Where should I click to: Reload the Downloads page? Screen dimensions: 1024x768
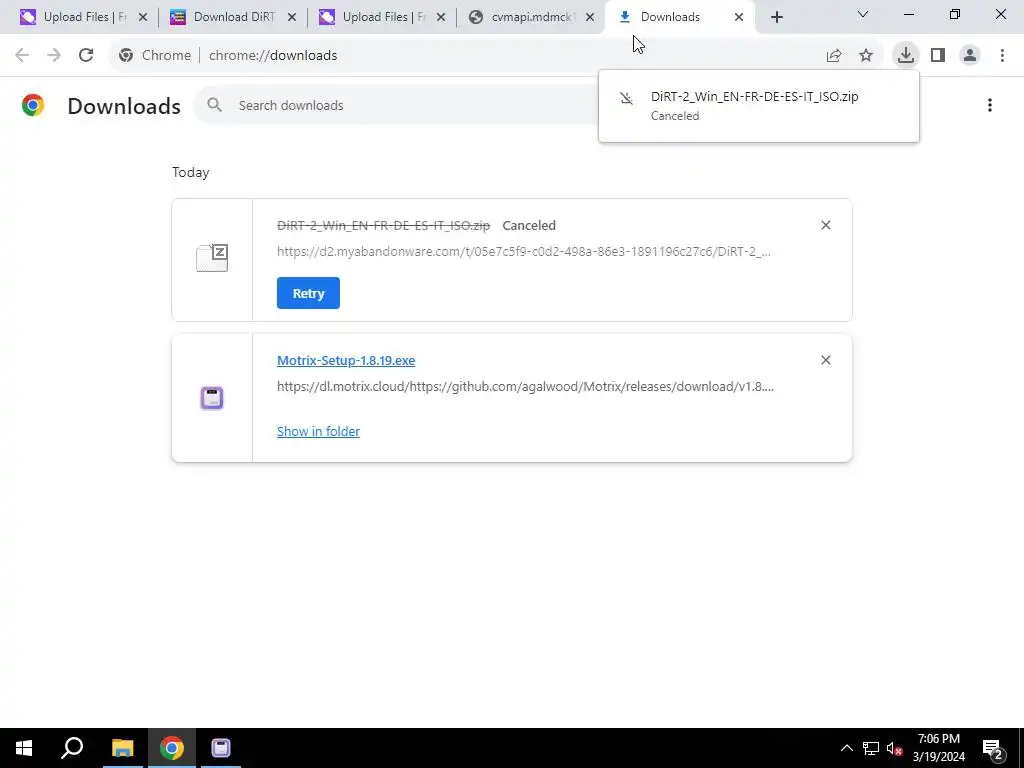click(x=86, y=56)
